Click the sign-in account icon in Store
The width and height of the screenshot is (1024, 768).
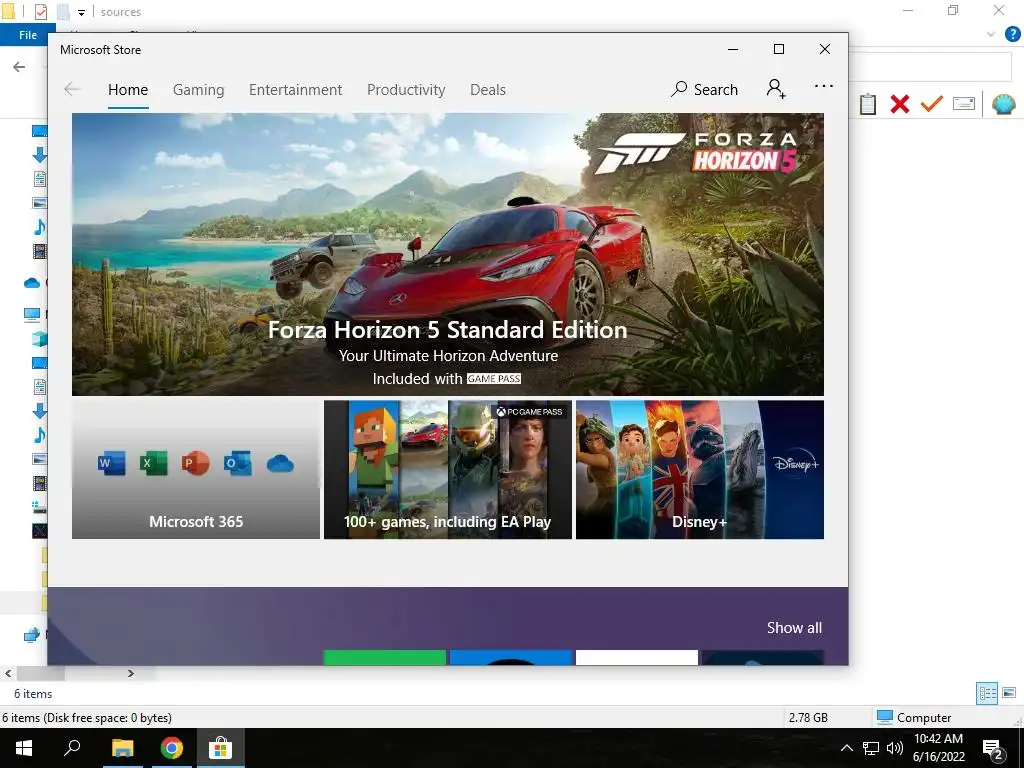(776, 88)
